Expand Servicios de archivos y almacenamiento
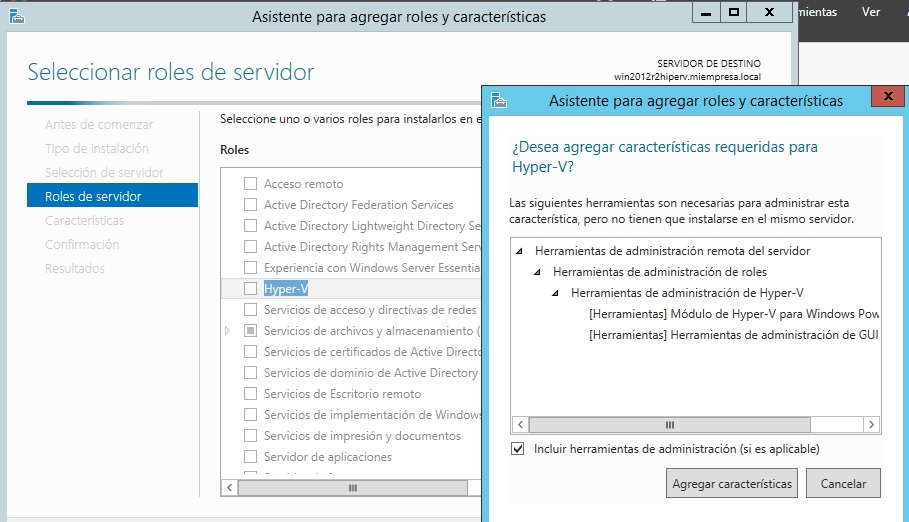909x522 pixels. [228, 331]
